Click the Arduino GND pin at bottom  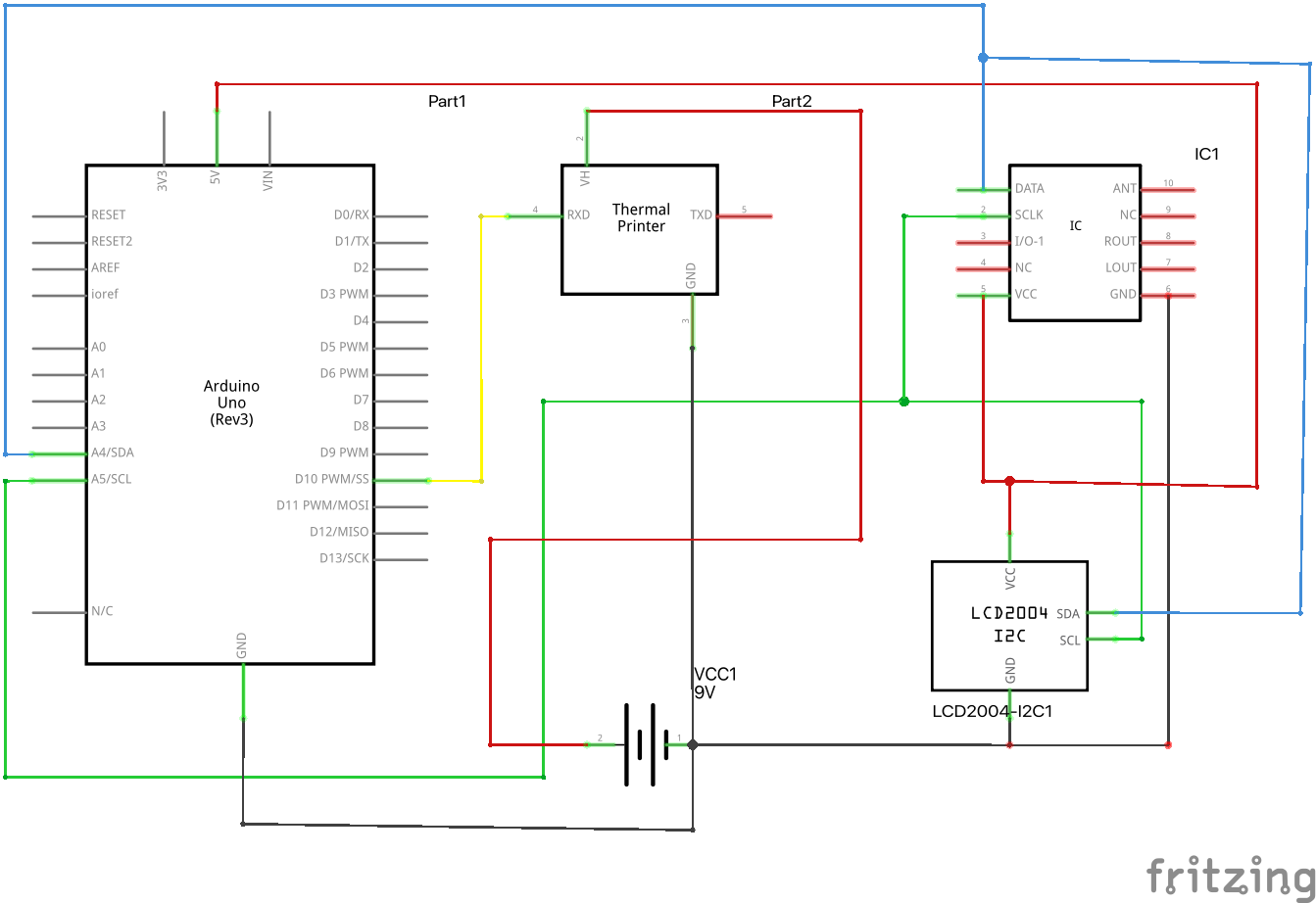click(243, 690)
